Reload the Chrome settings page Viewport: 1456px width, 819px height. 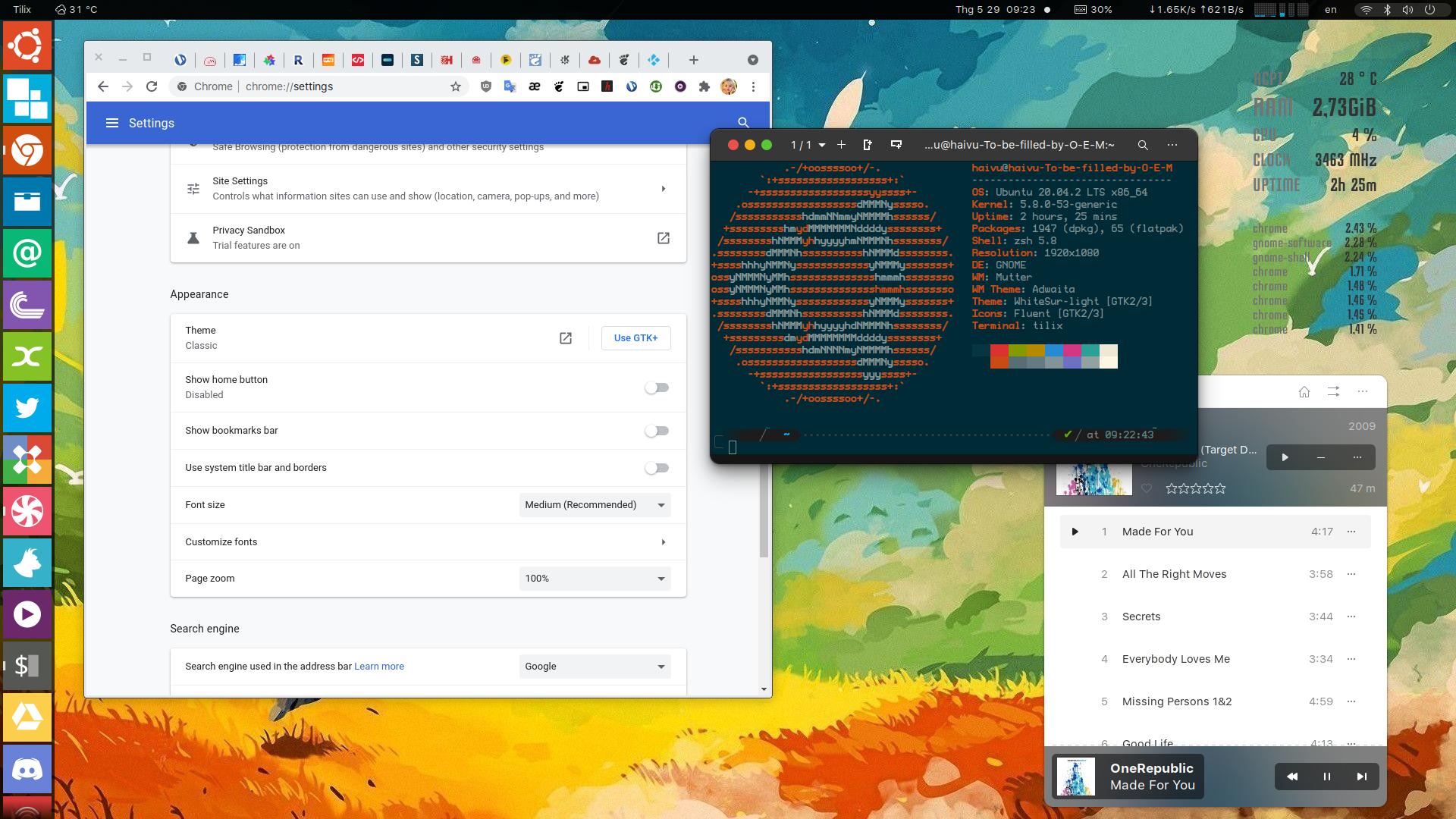[152, 86]
